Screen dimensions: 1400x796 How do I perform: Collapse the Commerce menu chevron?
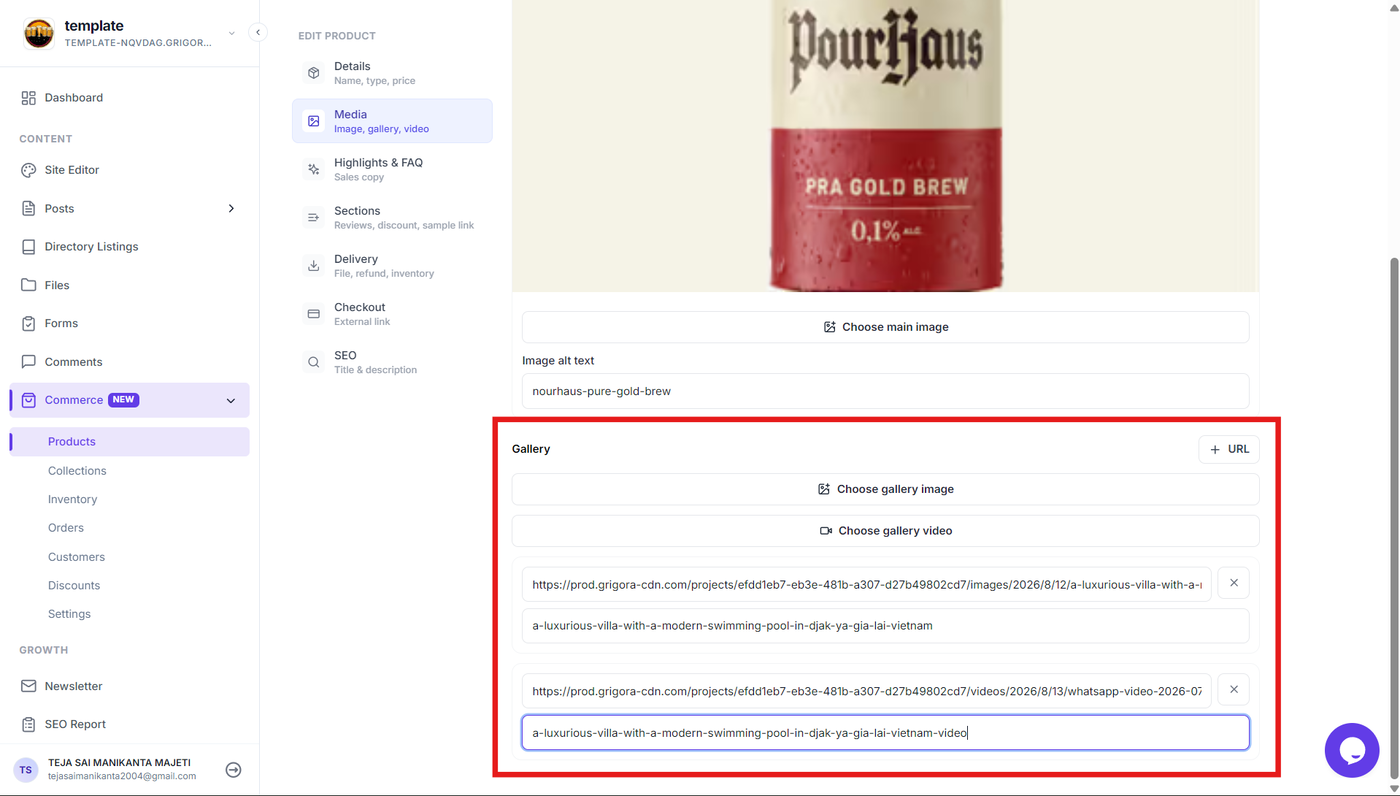pyautogui.click(x=231, y=401)
